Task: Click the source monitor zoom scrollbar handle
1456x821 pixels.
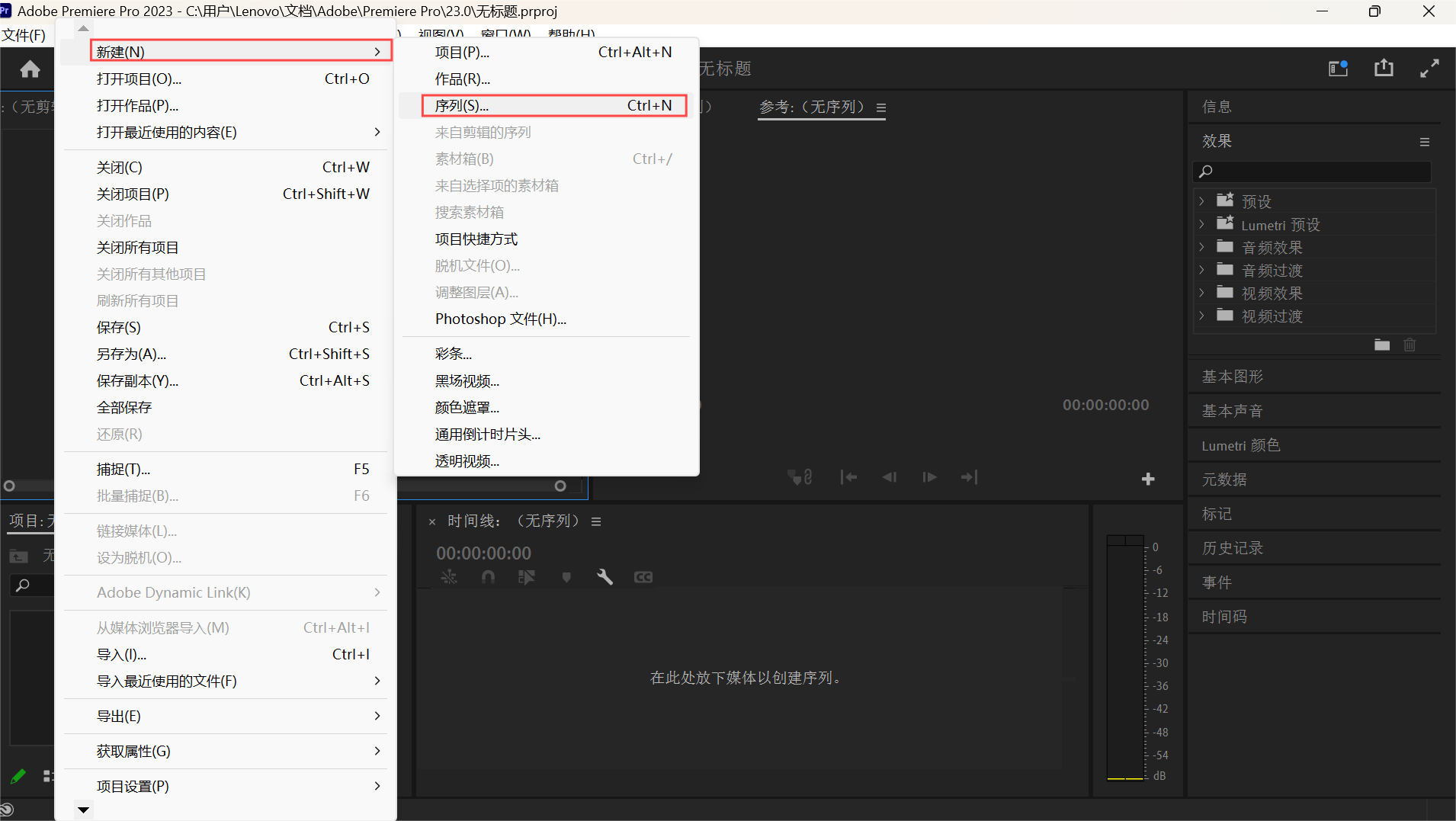Action: pos(560,486)
